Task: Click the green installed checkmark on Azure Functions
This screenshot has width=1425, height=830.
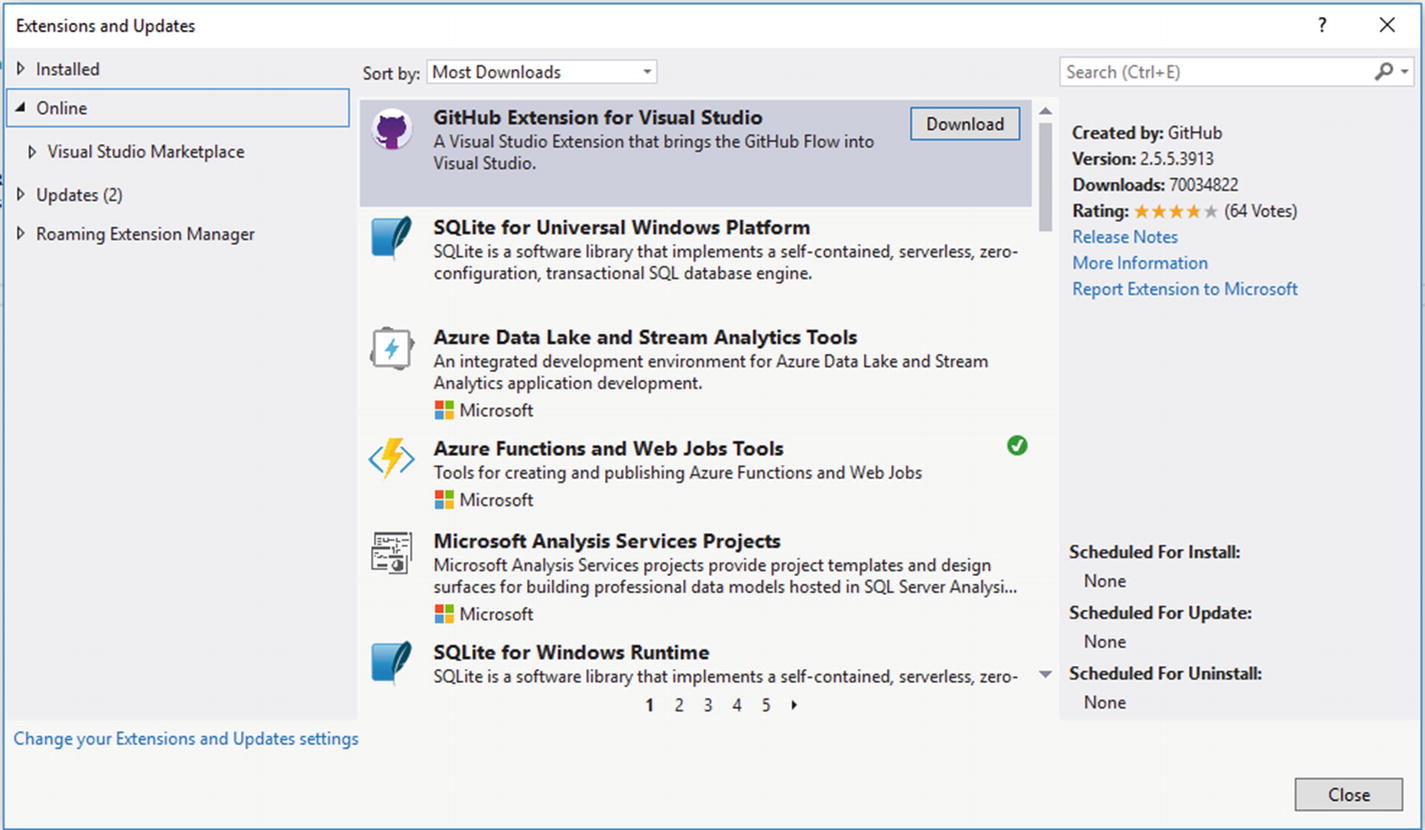Action: click(1017, 446)
